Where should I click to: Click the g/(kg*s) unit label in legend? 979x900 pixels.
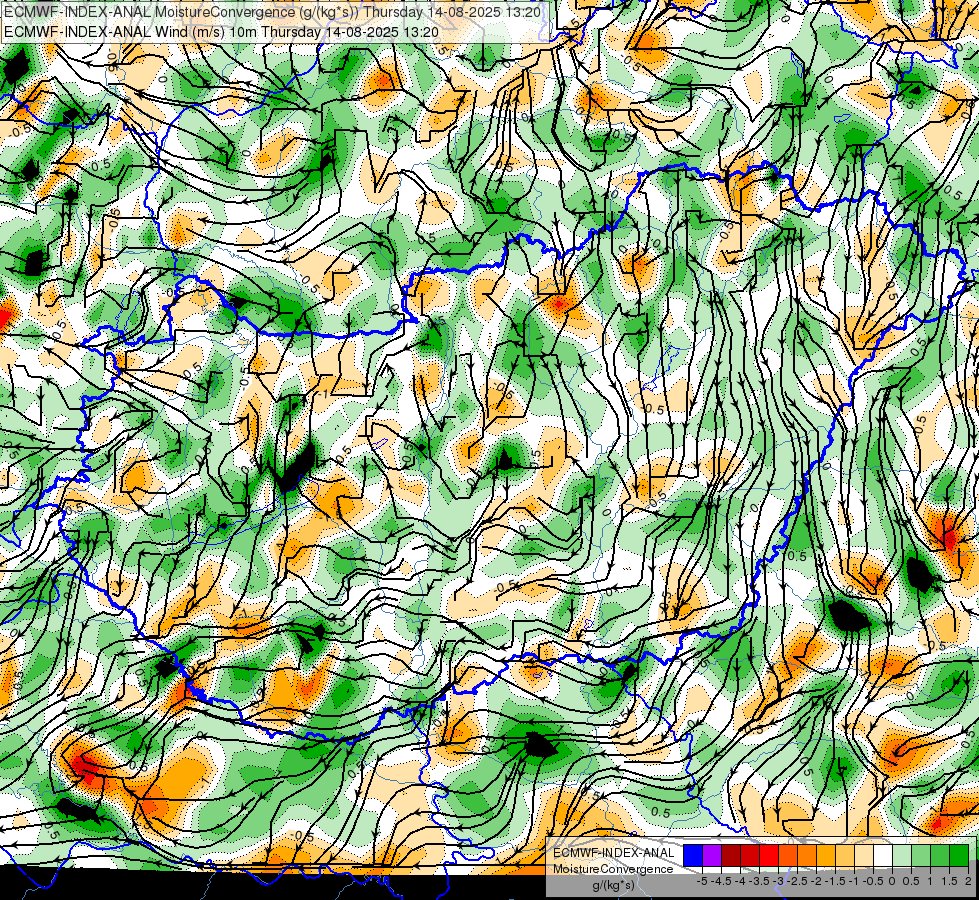pos(613,885)
